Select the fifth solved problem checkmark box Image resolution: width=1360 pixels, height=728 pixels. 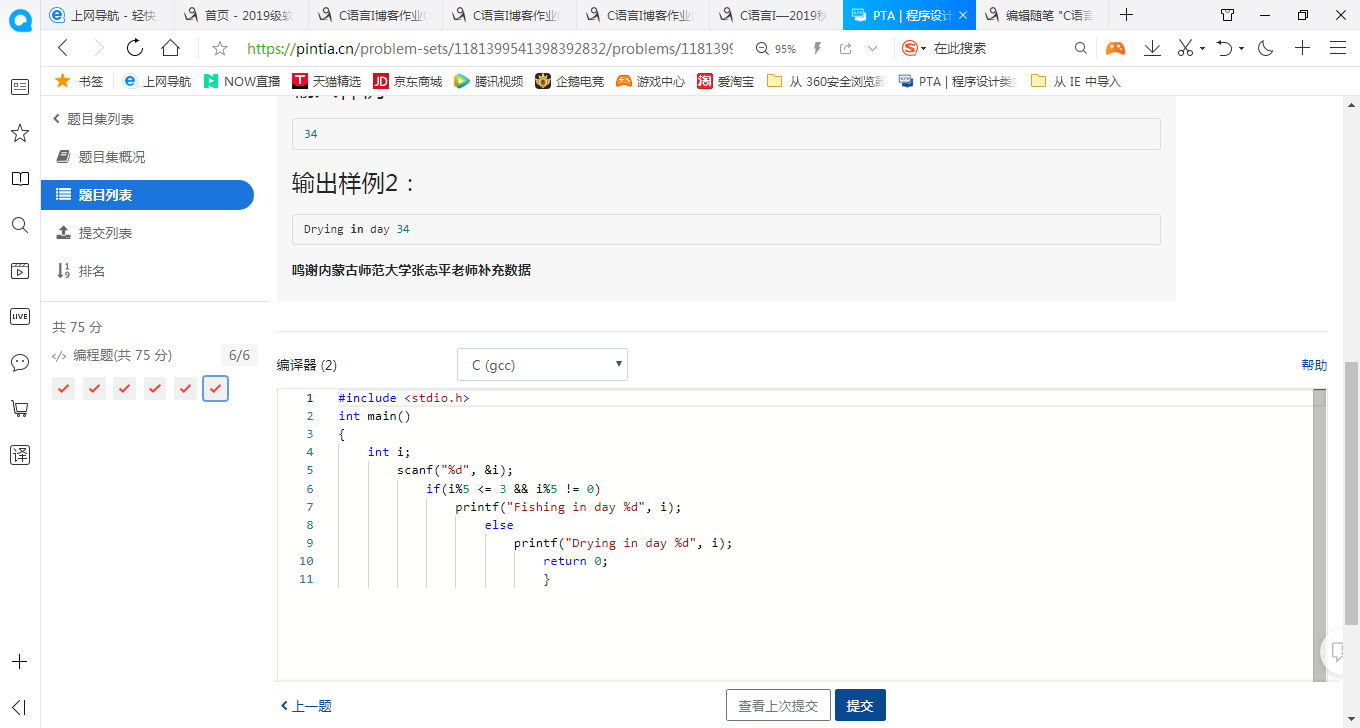point(184,388)
